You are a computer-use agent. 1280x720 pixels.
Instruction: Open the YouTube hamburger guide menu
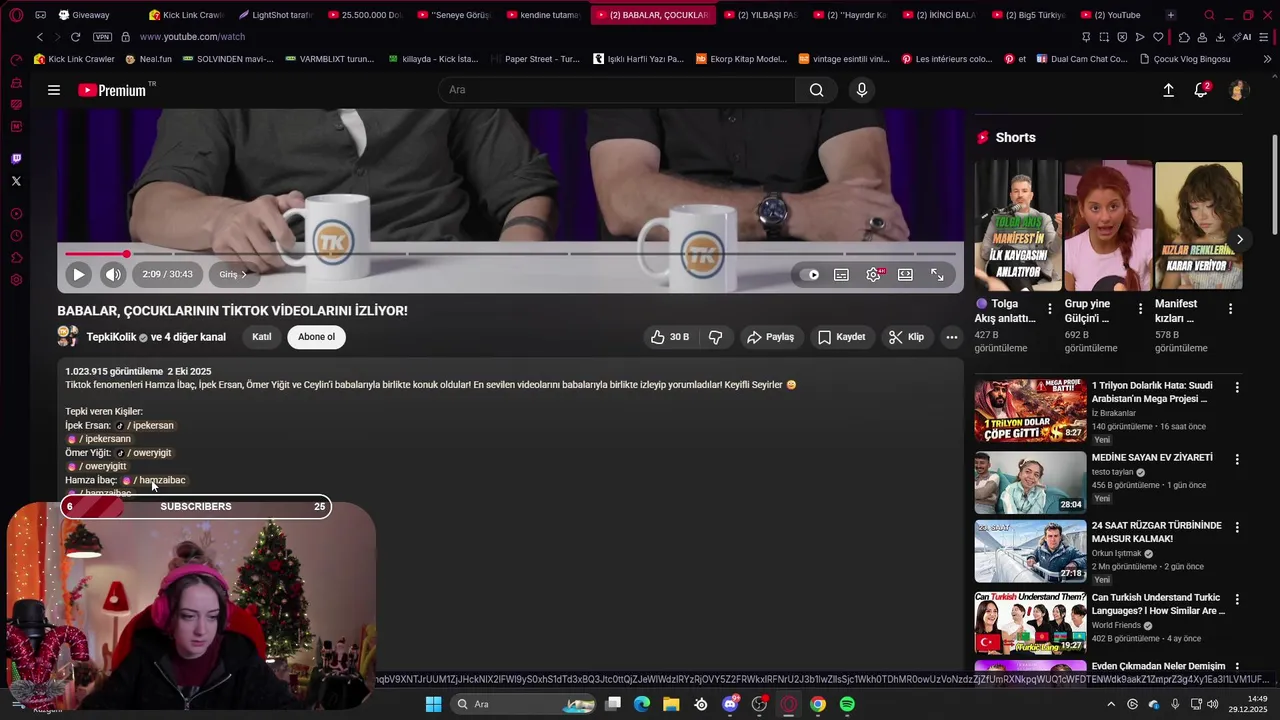(x=54, y=90)
